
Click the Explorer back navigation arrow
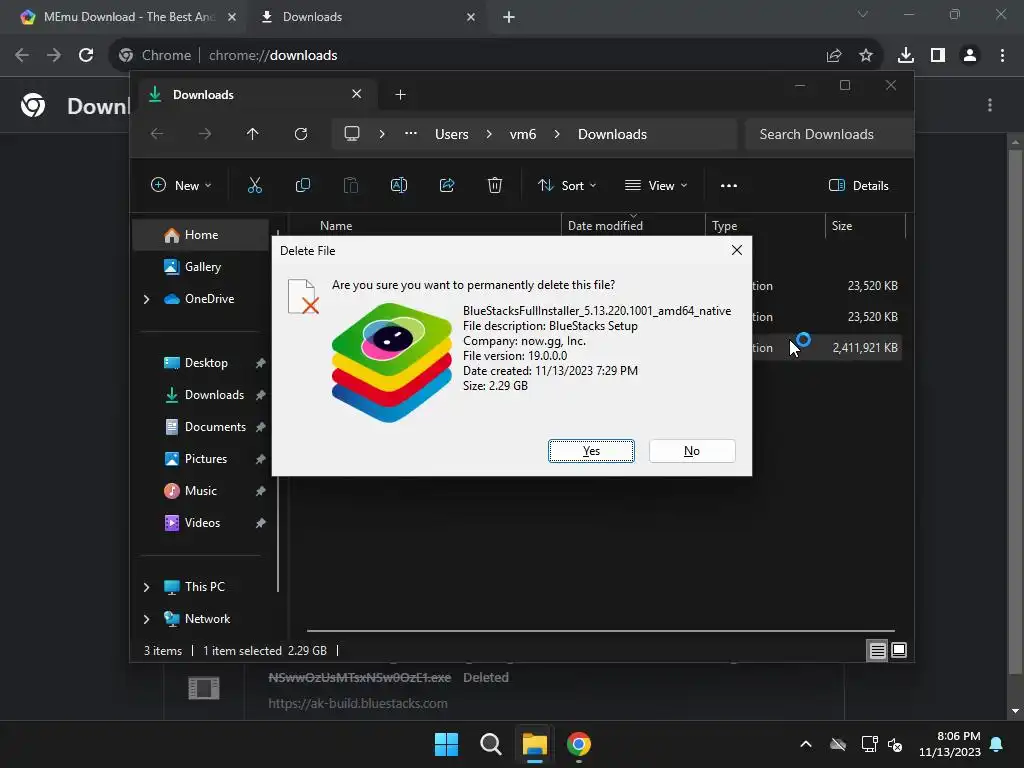pos(157,134)
